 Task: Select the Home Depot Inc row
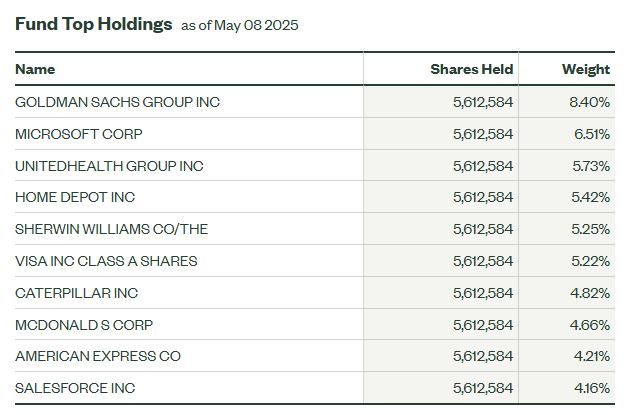pos(315,197)
